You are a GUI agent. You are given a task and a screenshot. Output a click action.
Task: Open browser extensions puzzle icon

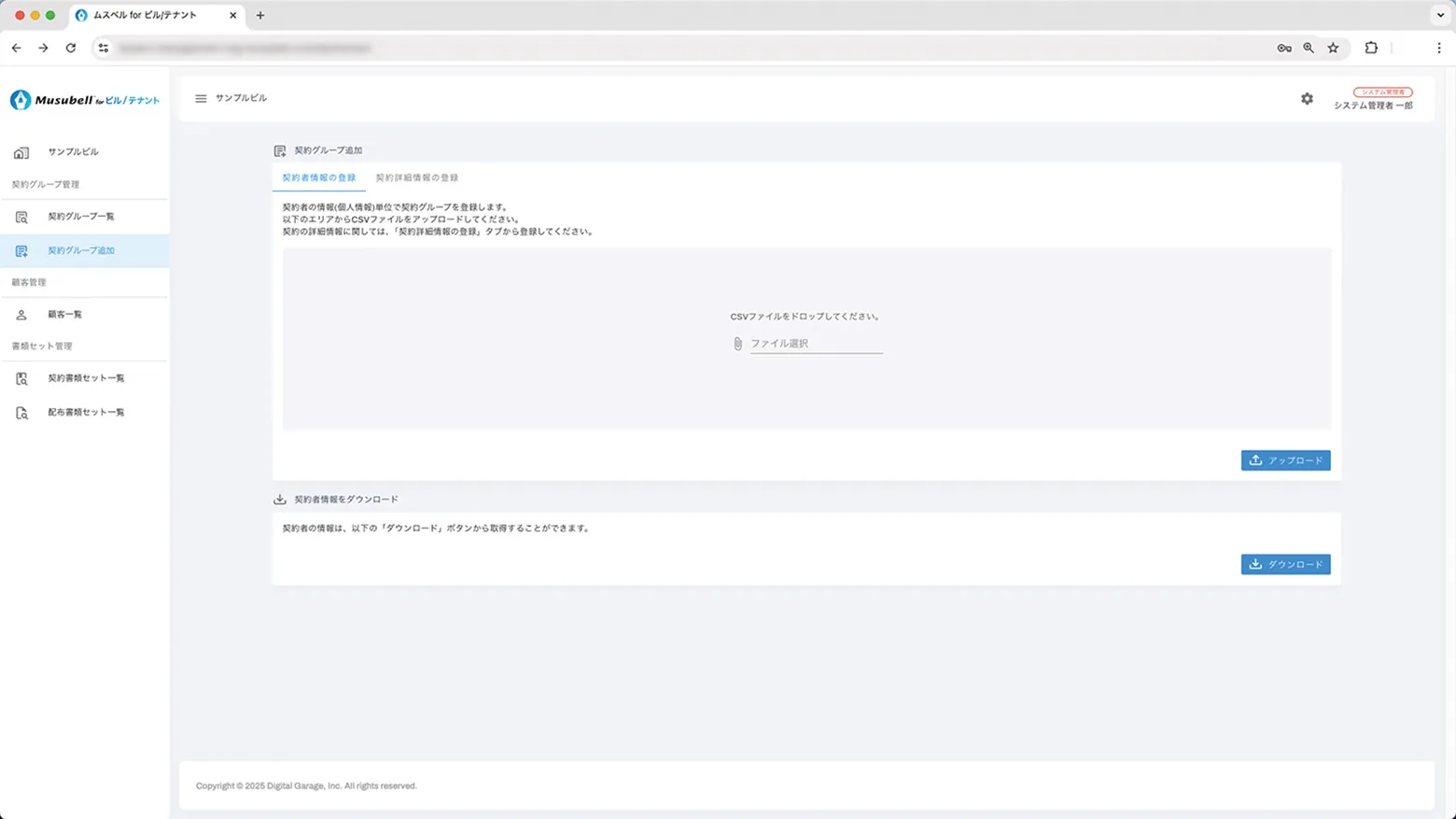(x=1370, y=48)
